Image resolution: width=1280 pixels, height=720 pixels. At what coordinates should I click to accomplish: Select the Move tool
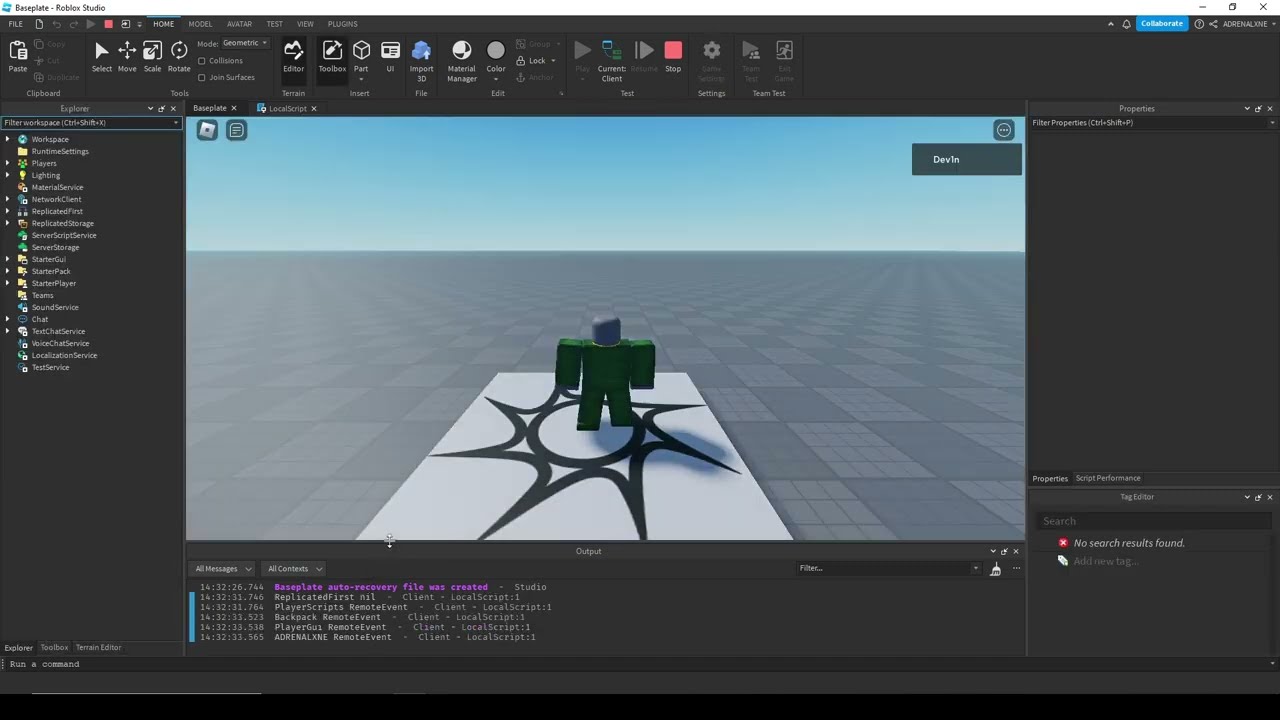[x=127, y=56]
